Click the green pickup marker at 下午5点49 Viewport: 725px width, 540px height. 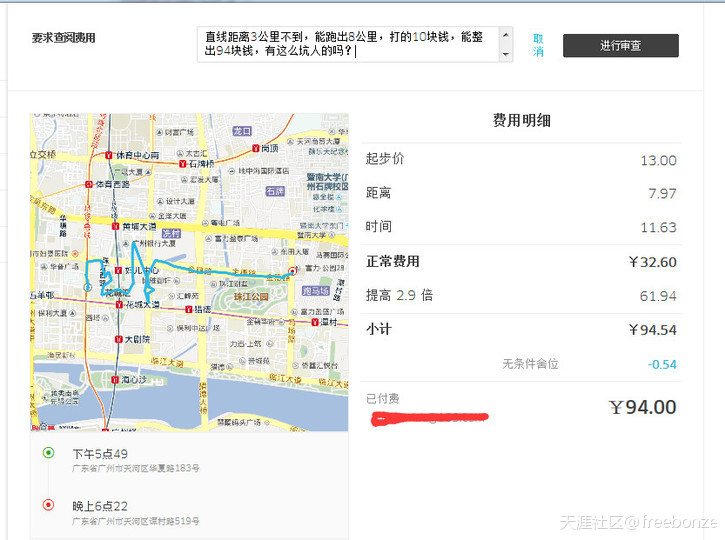click(48, 453)
